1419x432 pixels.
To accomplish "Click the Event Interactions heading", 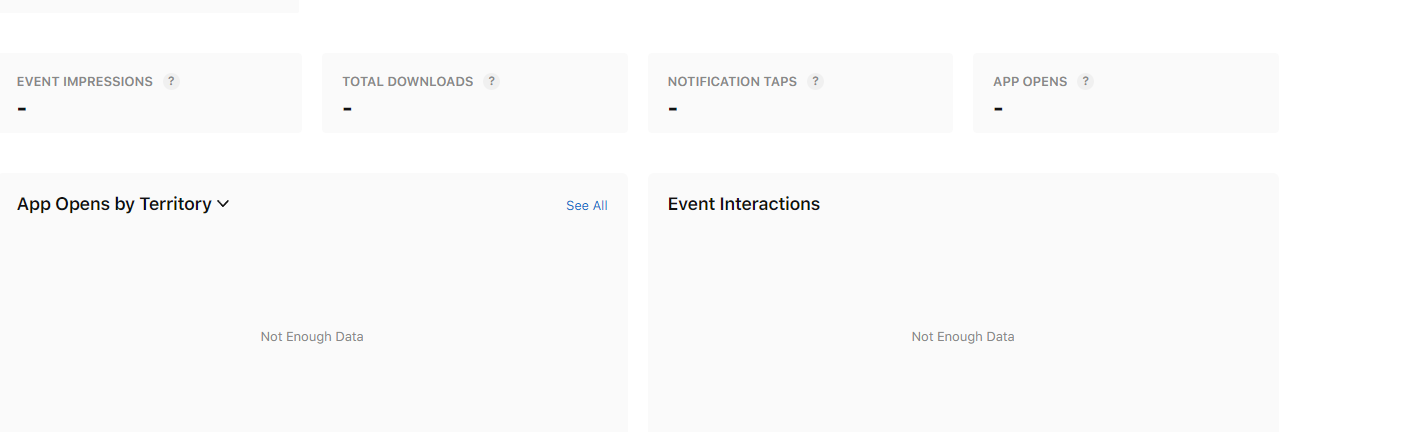I will [743, 204].
